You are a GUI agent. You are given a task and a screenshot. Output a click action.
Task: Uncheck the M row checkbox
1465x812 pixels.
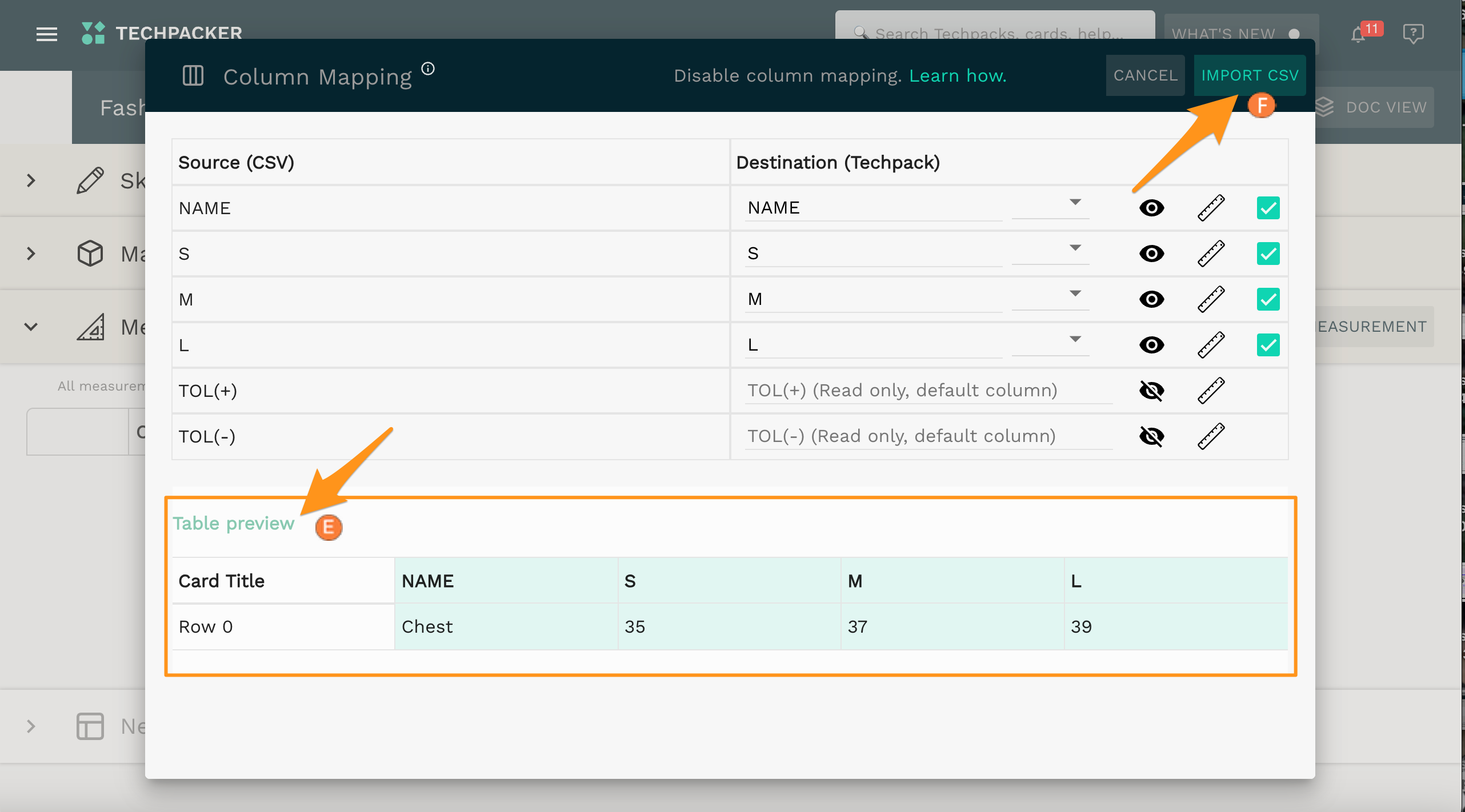point(1268,299)
